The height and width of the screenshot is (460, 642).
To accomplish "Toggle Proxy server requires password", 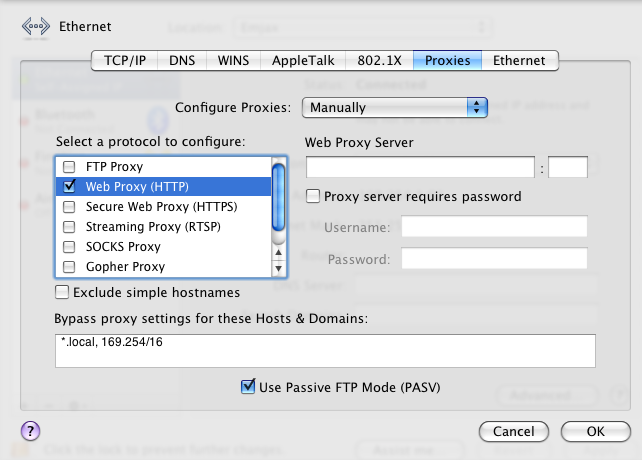I will pos(313,197).
